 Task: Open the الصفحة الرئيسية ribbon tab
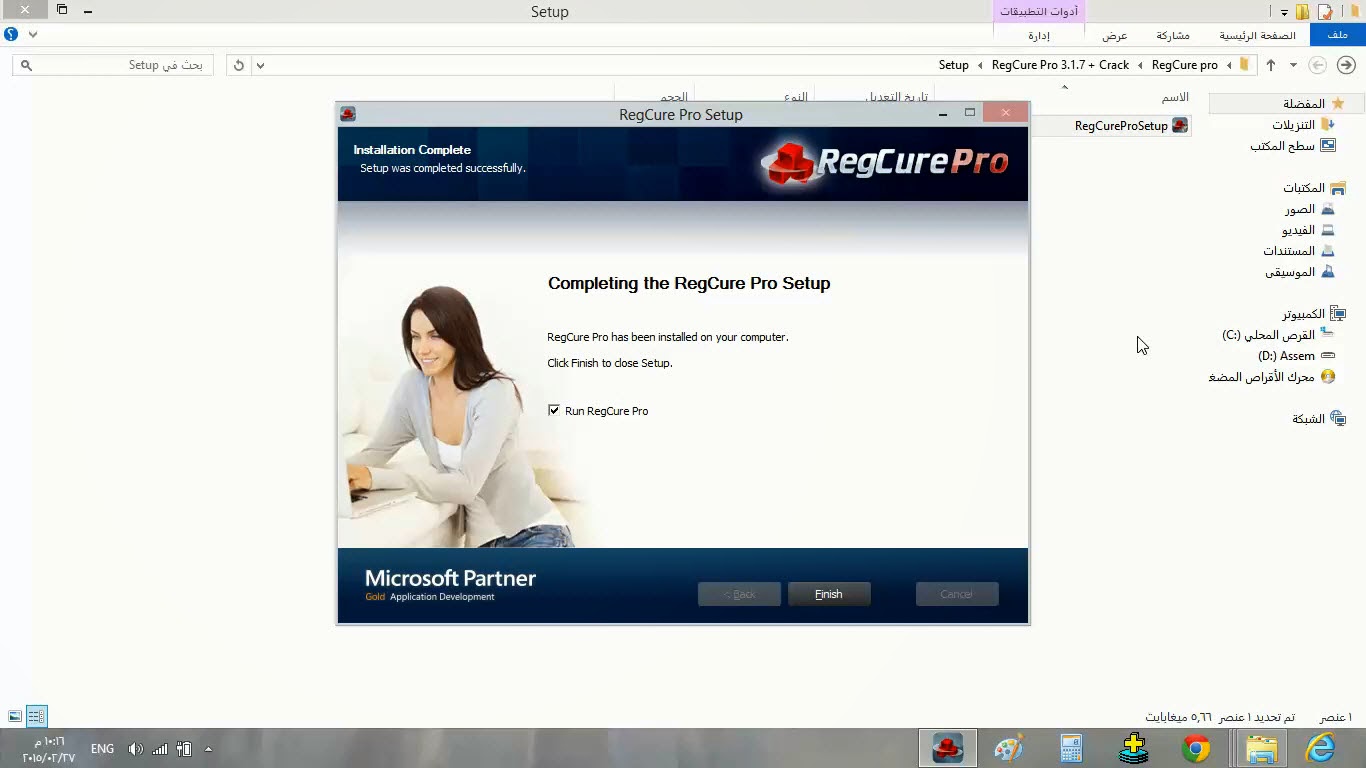coord(1257,35)
